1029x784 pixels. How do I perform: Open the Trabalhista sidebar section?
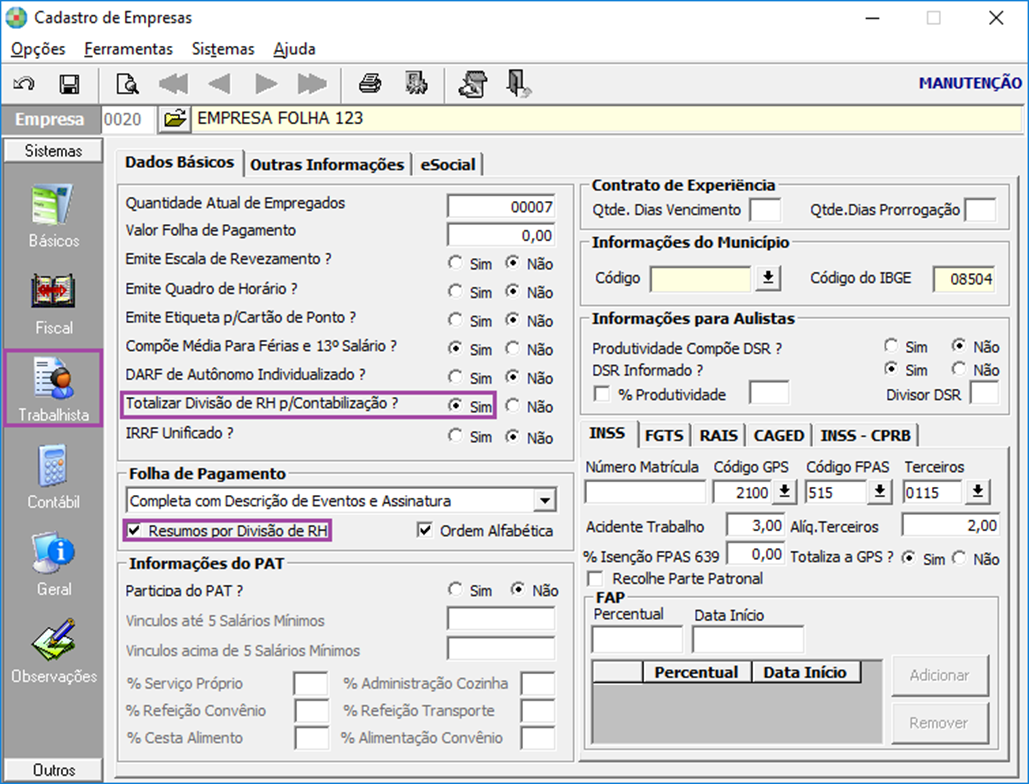53,388
